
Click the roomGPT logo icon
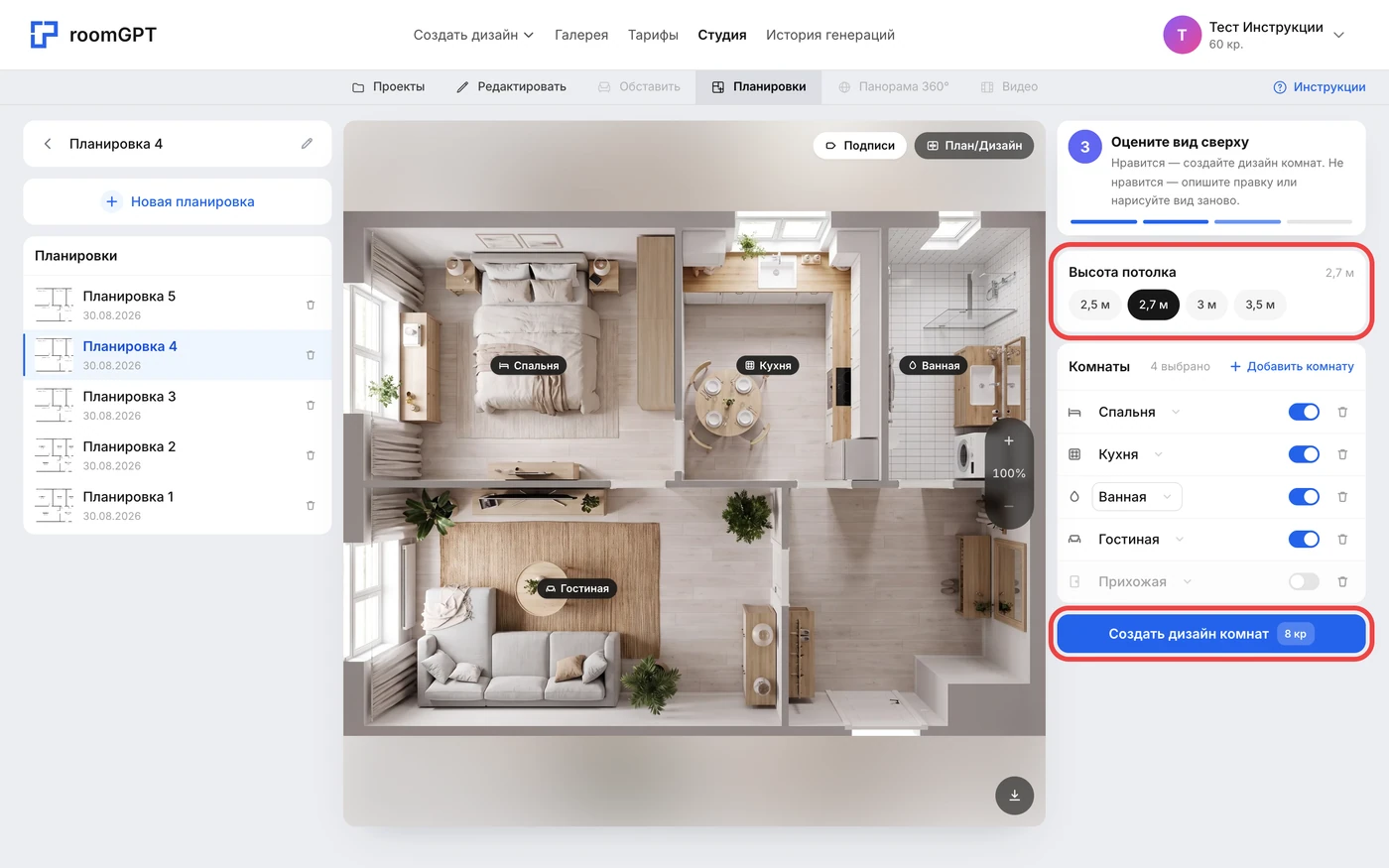(44, 35)
